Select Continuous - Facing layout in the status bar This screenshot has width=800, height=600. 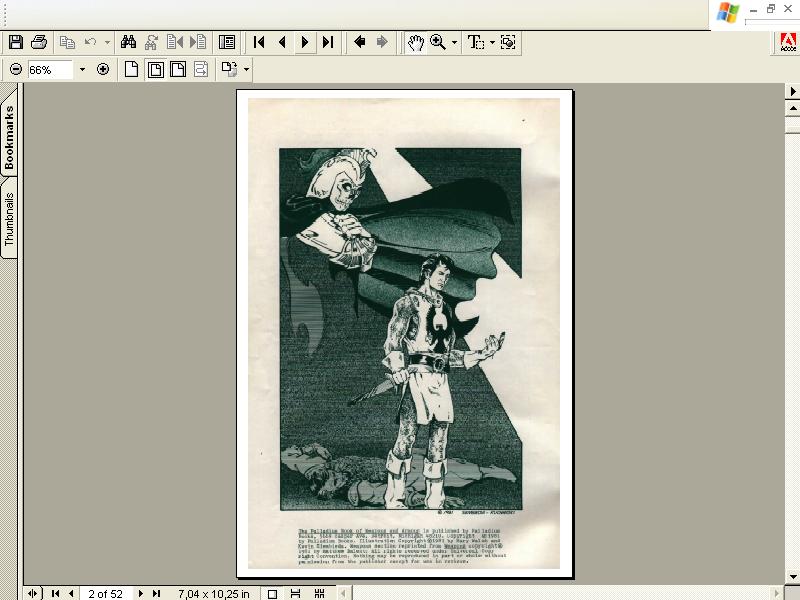(319, 593)
